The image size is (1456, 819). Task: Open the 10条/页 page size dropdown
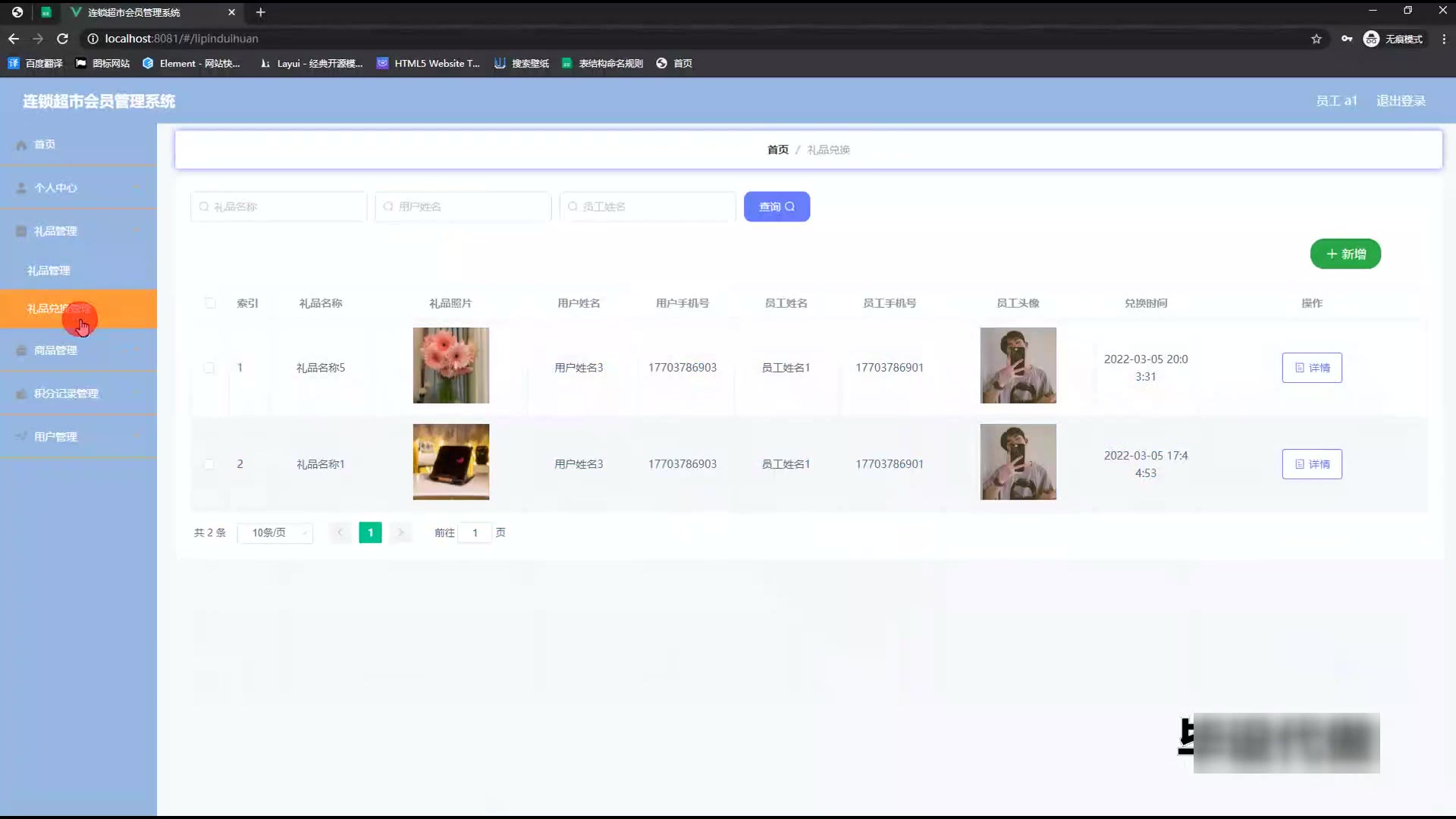pyautogui.click(x=275, y=533)
